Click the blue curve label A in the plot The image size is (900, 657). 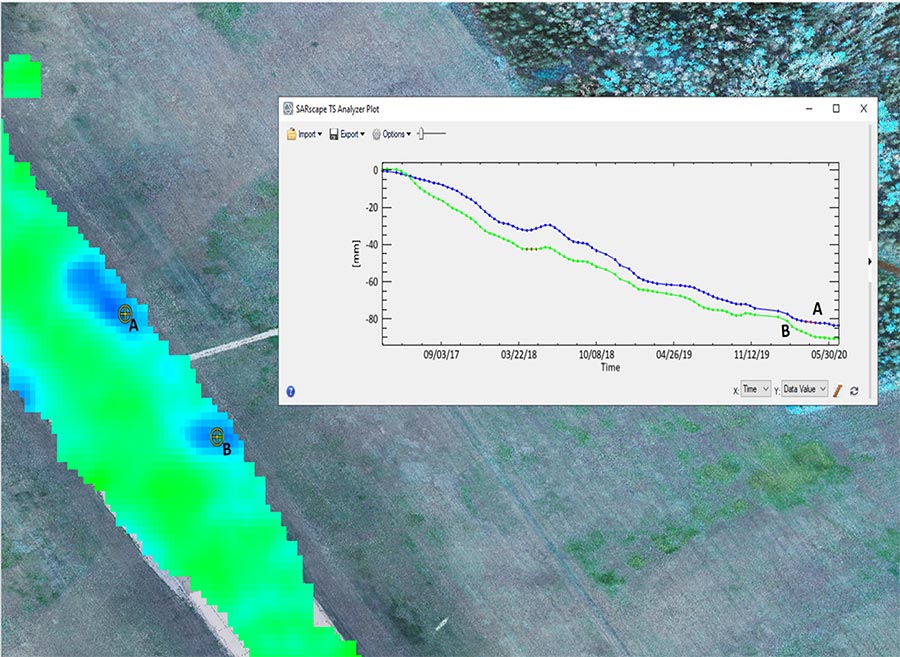click(817, 309)
